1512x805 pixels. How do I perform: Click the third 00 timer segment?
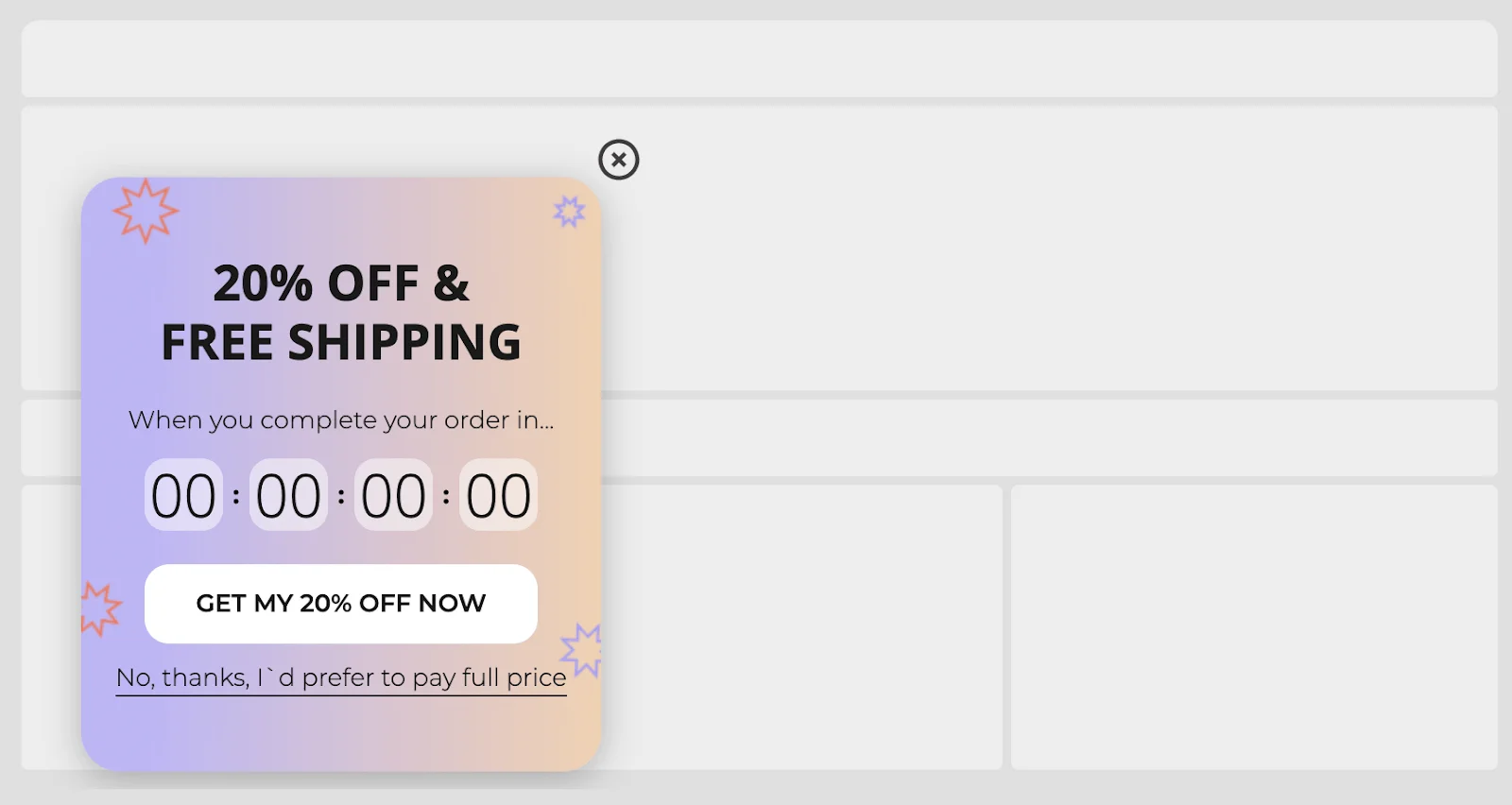[393, 494]
